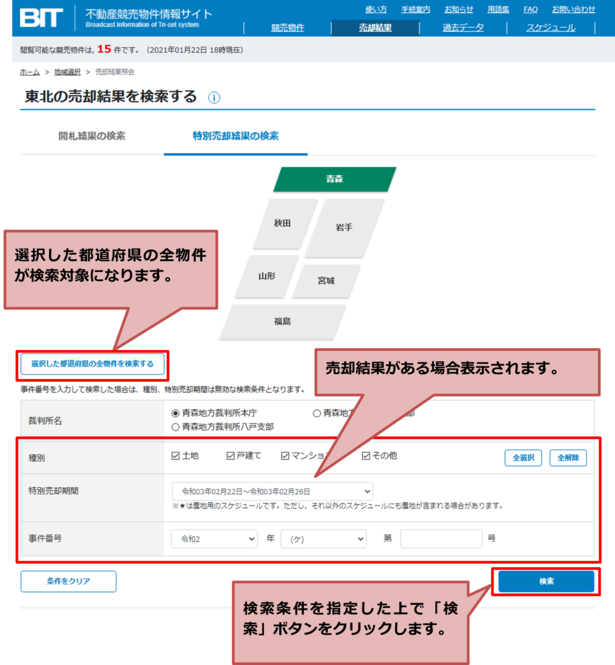
Task: Select Iwate (岩手) prefecture on the map
Action: coord(341,227)
